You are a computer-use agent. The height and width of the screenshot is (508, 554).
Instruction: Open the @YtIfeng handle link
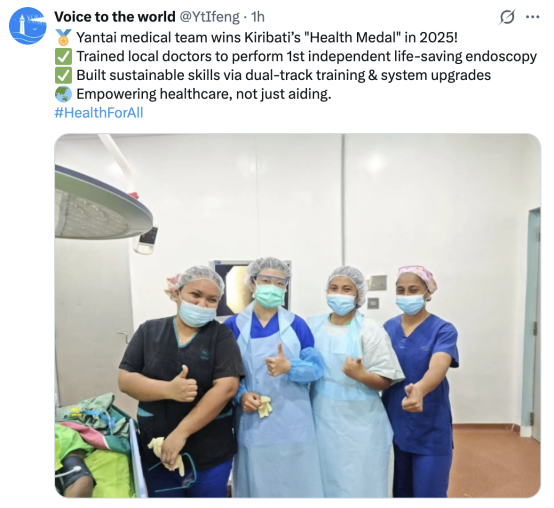pyautogui.click(x=210, y=17)
